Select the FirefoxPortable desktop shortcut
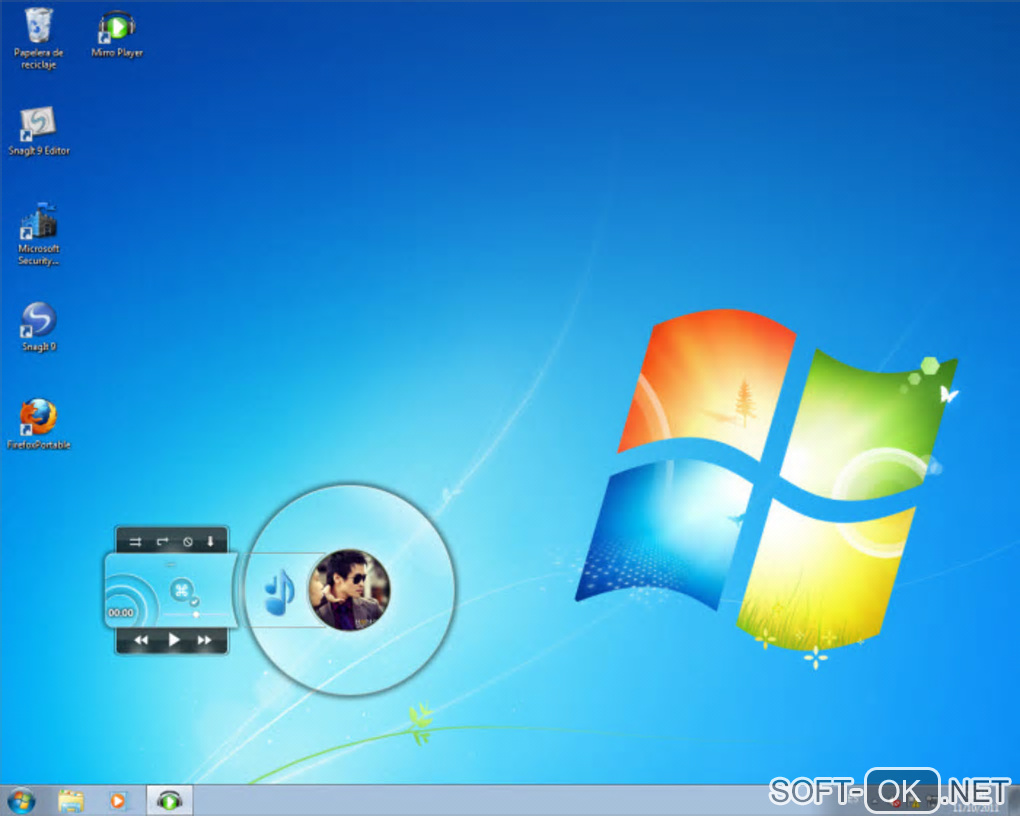1020x816 pixels. pyautogui.click(x=38, y=425)
